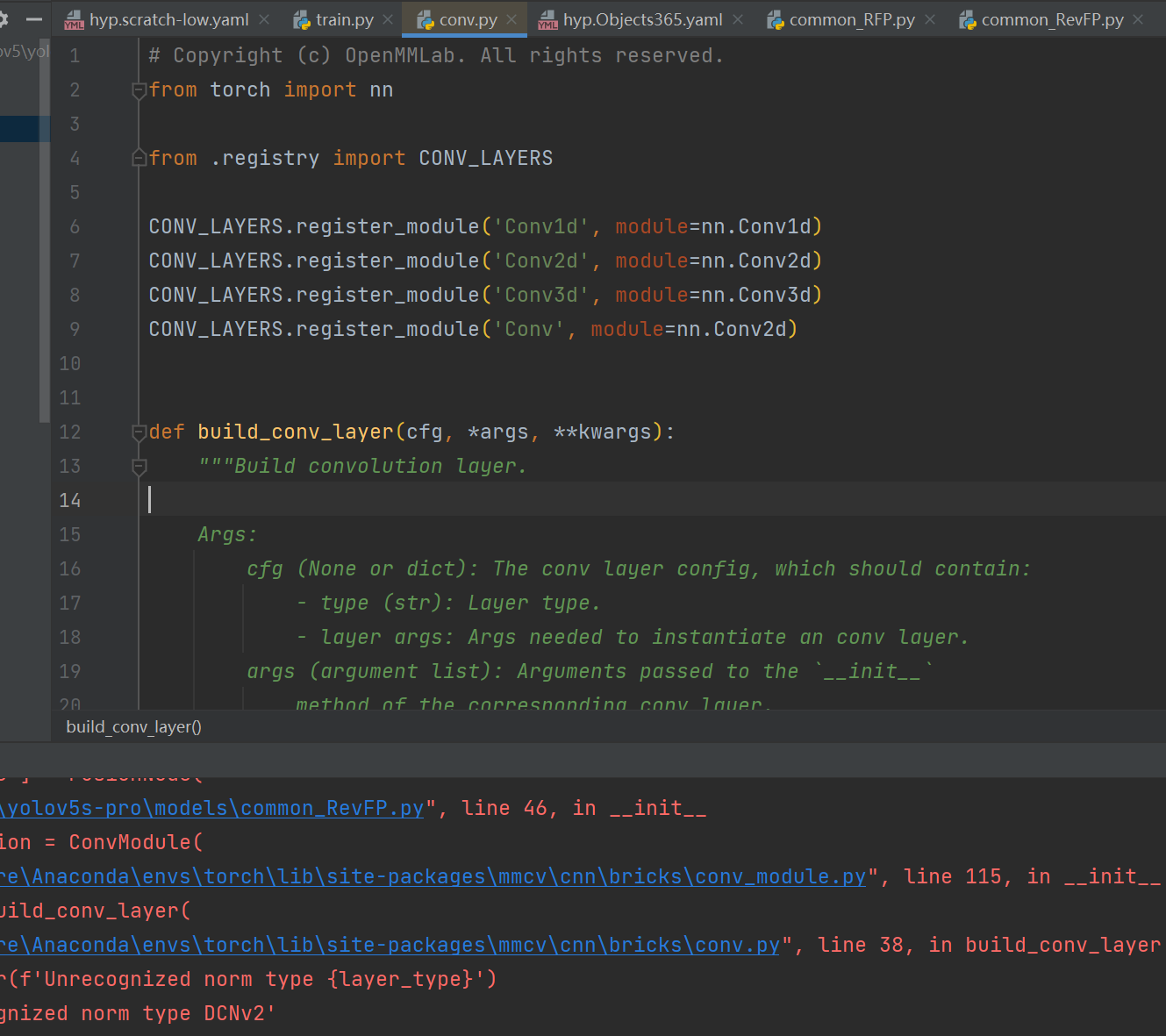Click the 'Conv1d' string on line 6

point(541,226)
